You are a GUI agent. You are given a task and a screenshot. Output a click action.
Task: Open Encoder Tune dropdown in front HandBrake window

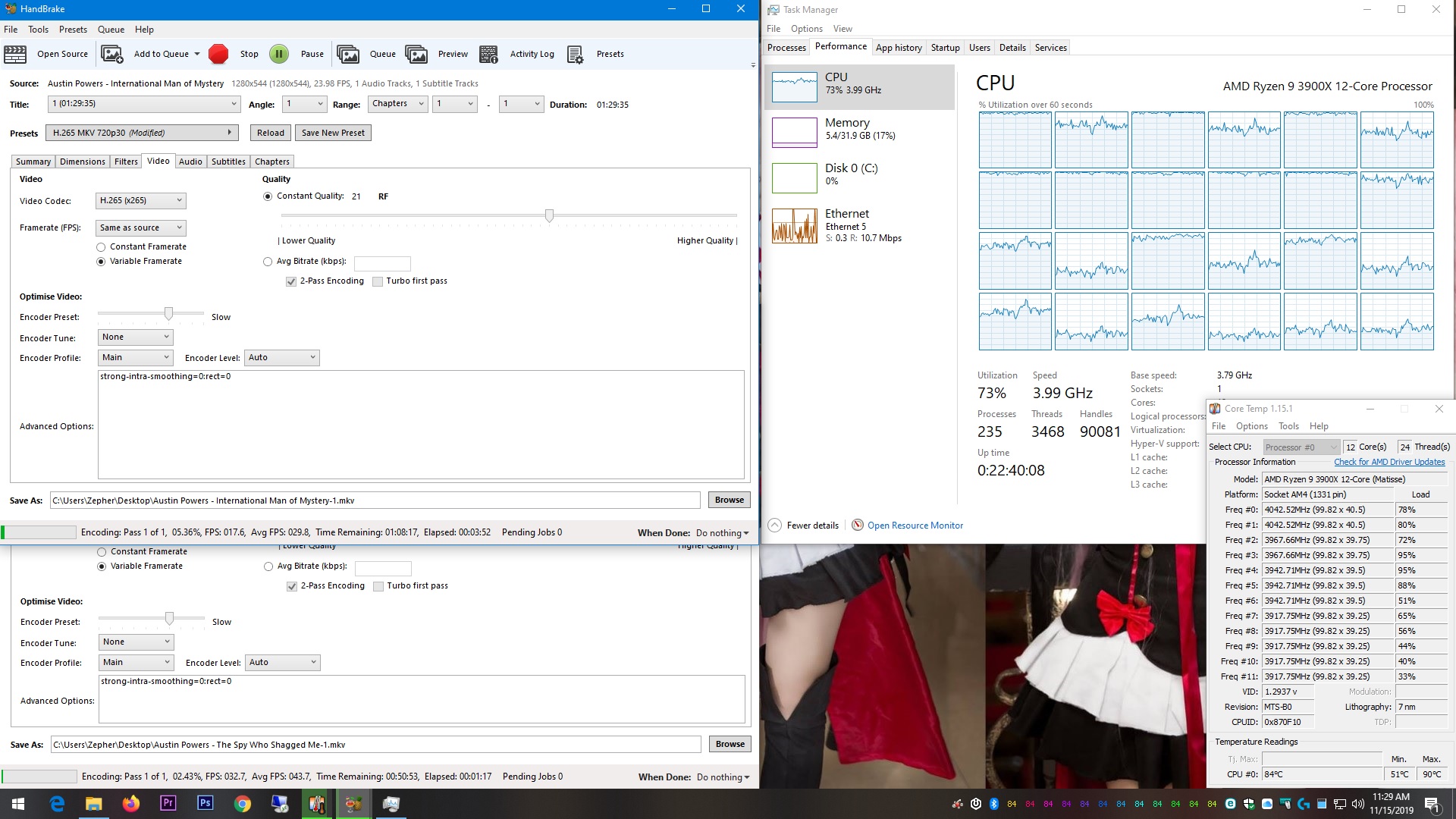[136, 337]
